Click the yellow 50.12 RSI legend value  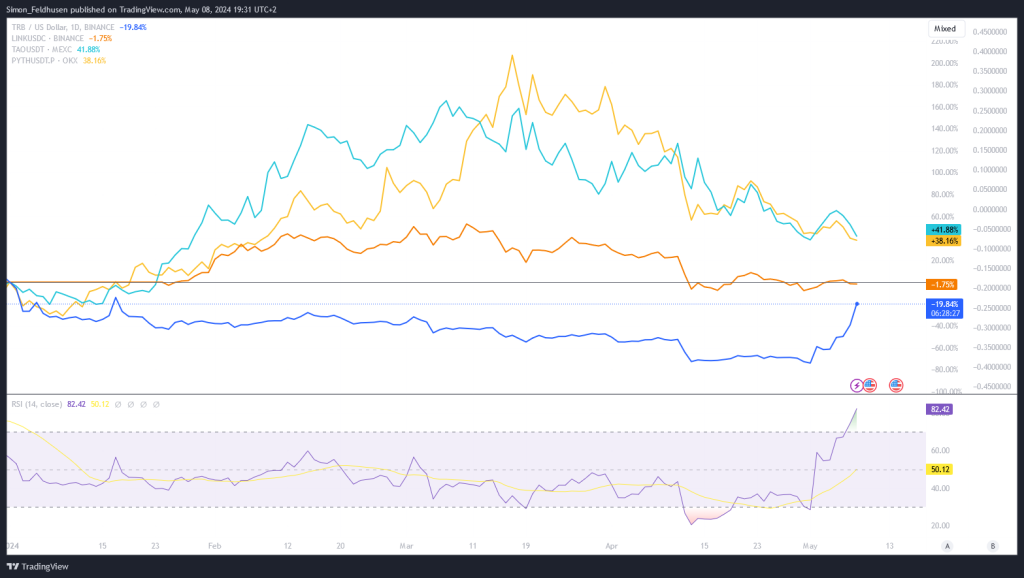[100, 404]
